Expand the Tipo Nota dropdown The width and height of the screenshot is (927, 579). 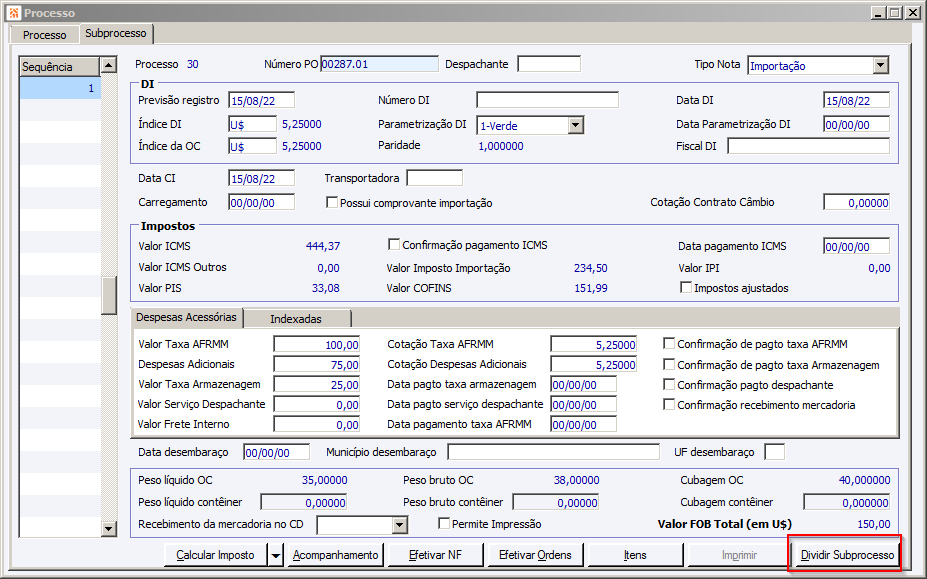pos(880,65)
